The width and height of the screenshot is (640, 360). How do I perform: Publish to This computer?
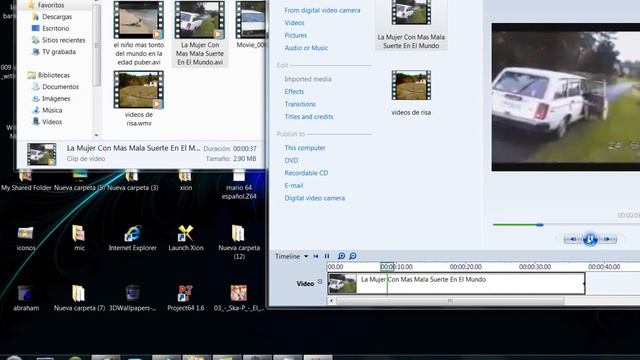click(305, 148)
